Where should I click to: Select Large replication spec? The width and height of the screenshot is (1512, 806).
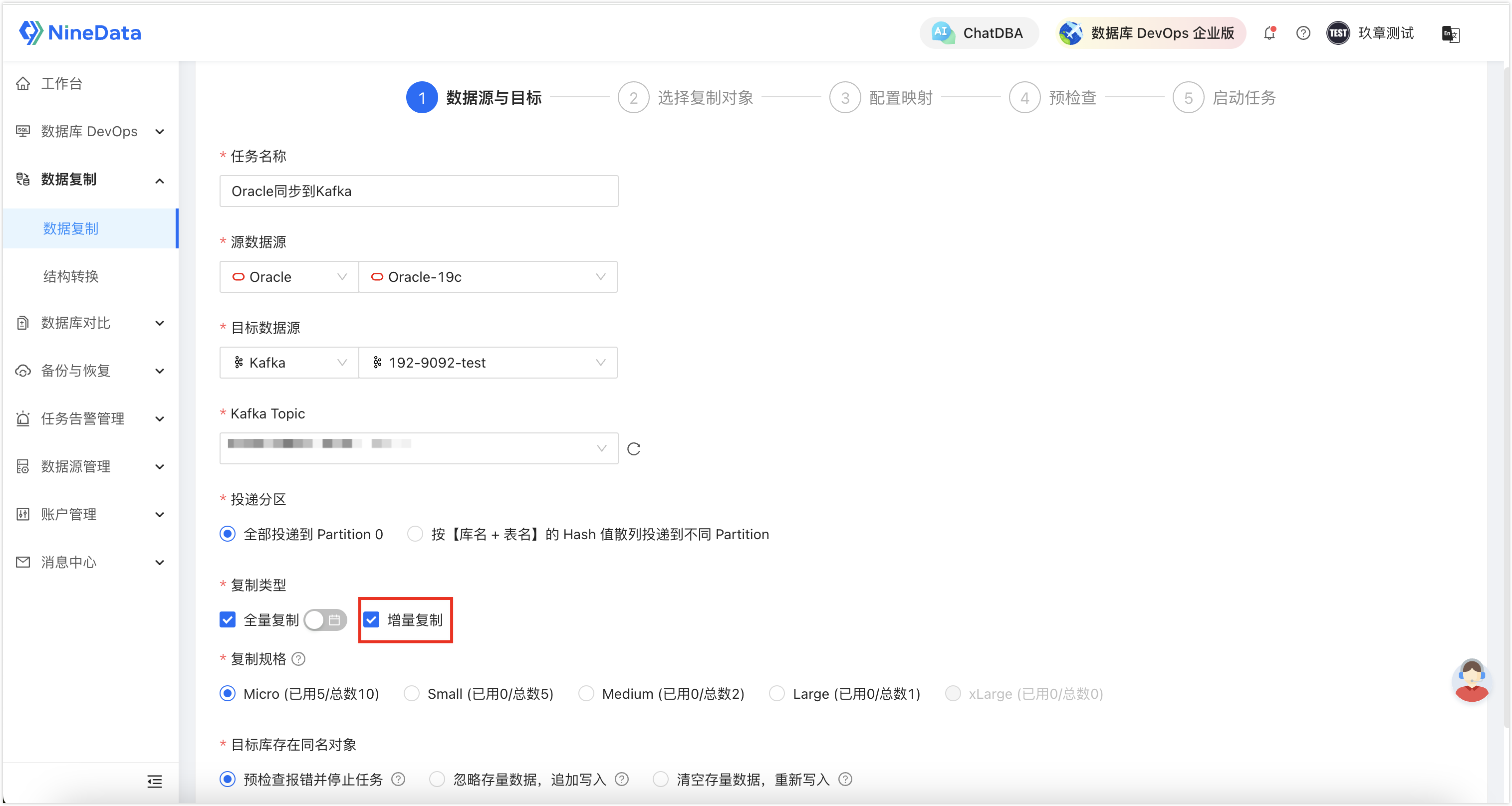pyautogui.click(x=777, y=693)
